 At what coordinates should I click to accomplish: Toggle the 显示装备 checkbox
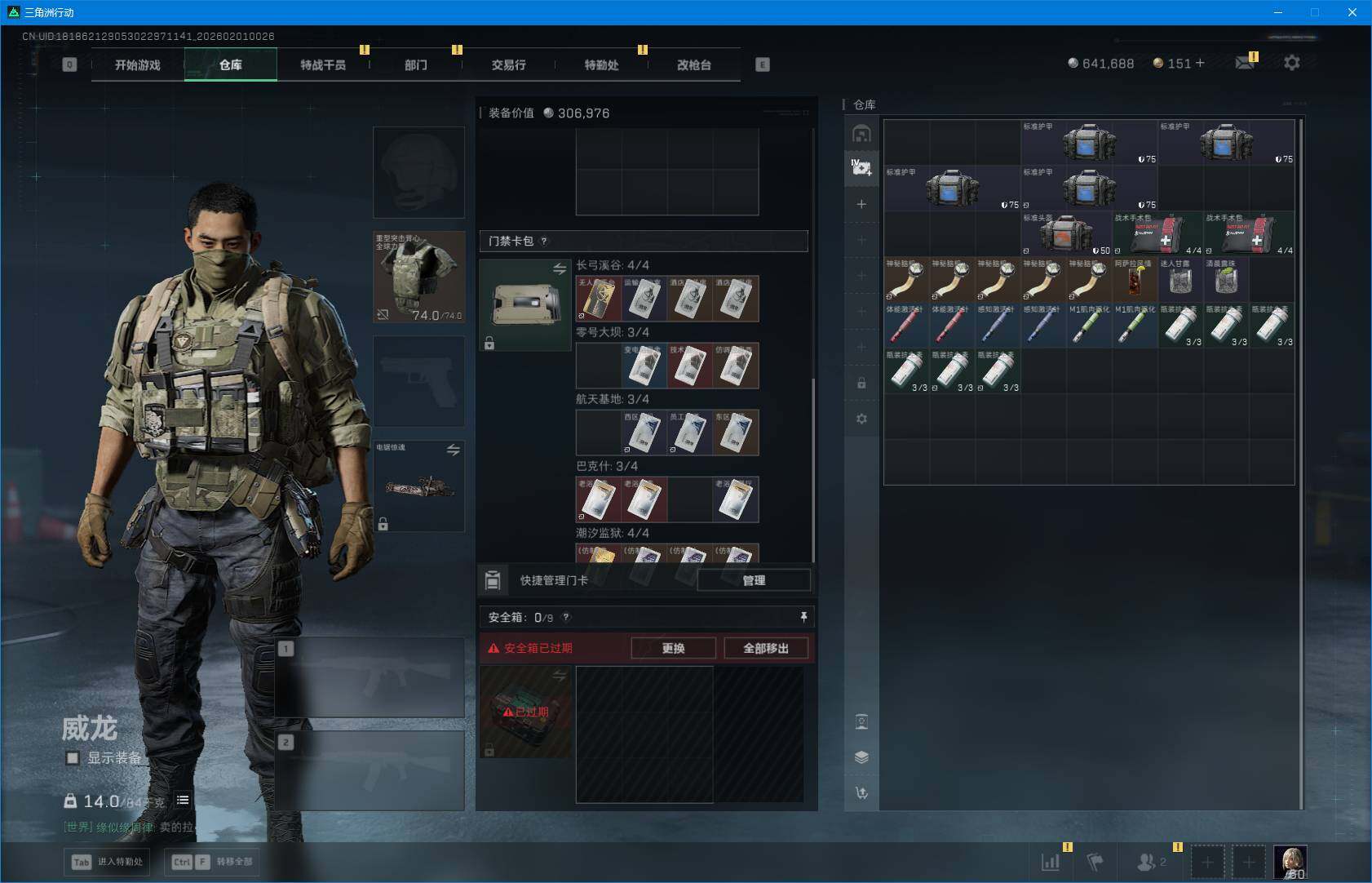[73, 758]
